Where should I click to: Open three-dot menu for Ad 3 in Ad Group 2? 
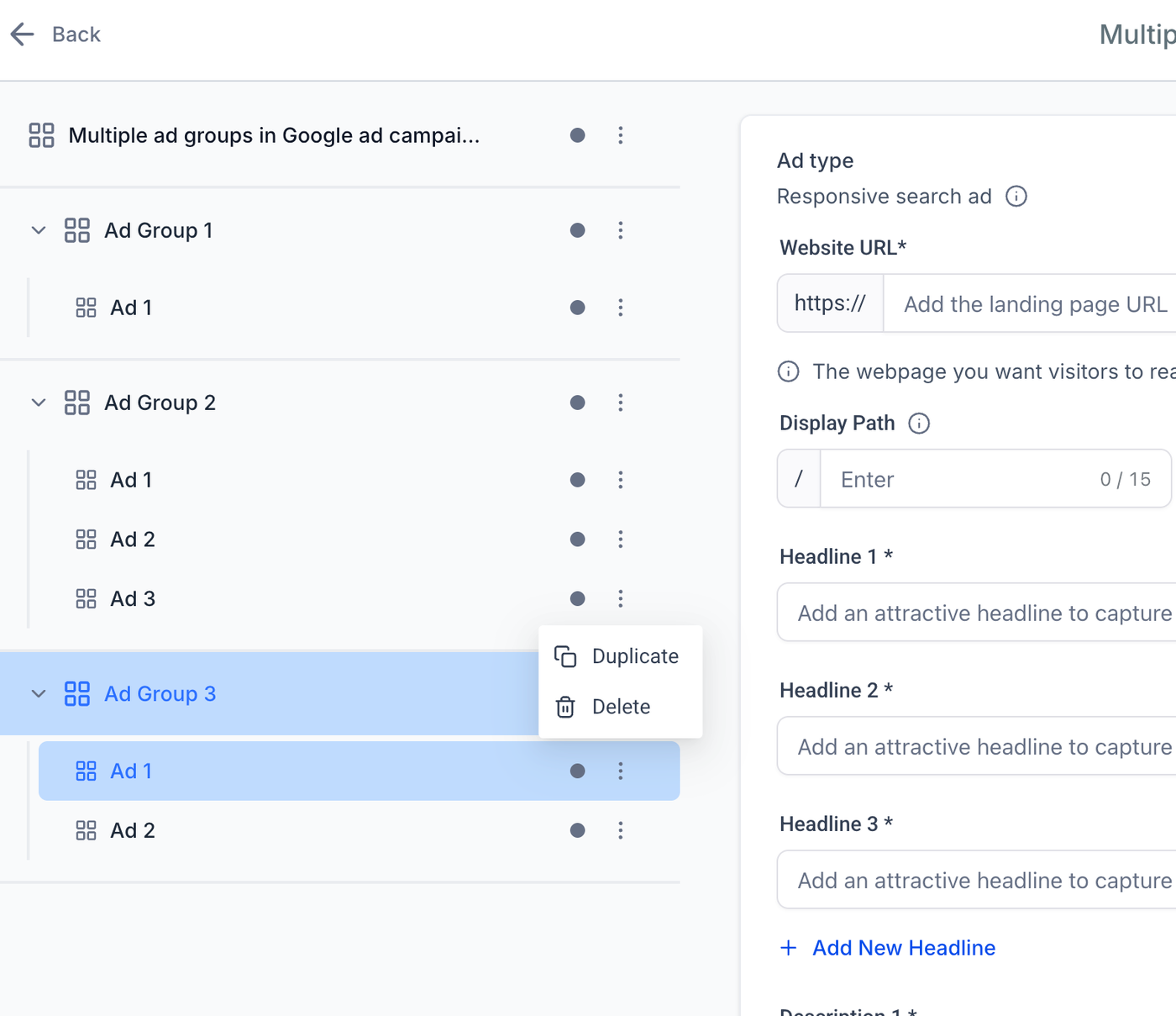coord(621,598)
